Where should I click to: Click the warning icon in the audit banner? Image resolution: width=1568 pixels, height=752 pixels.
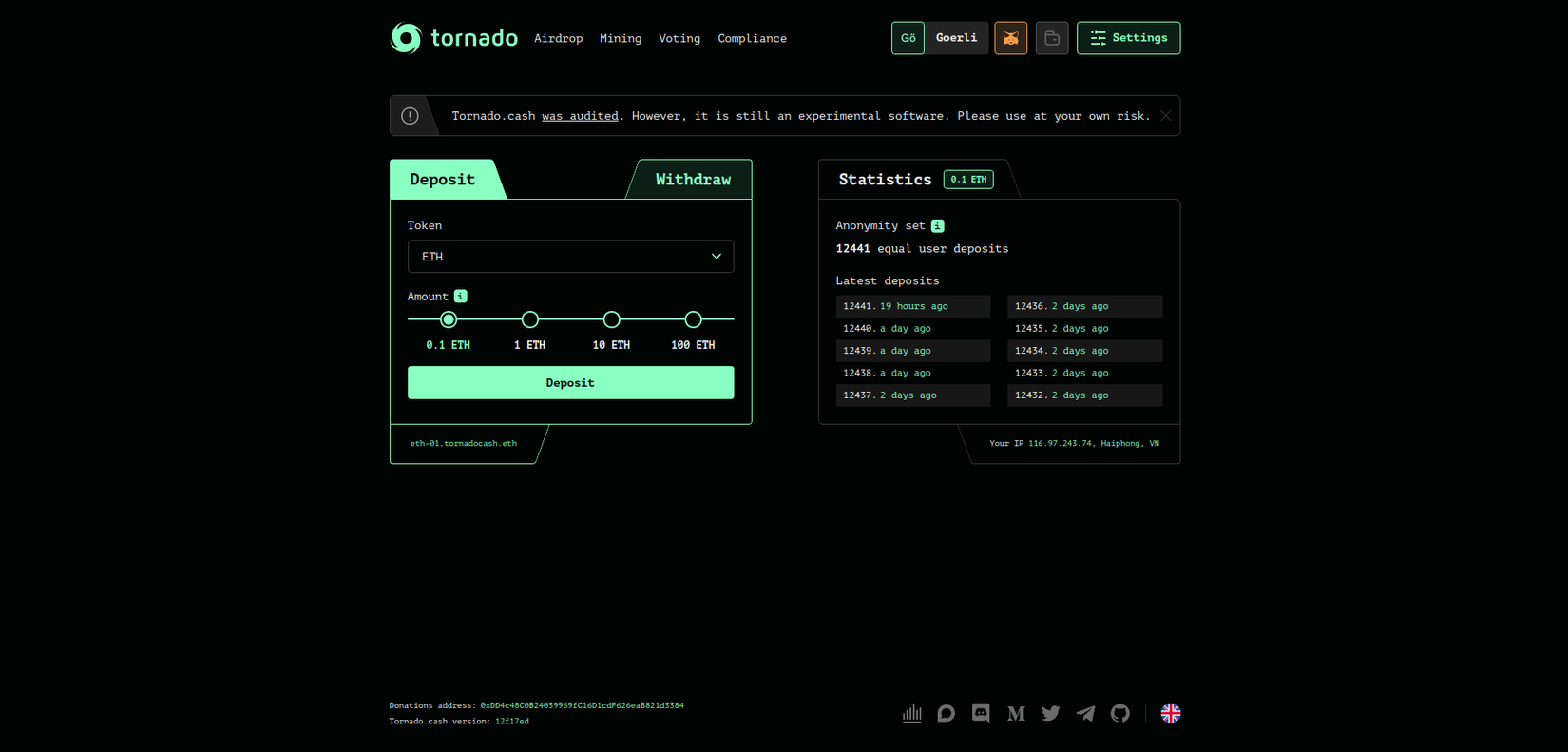(410, 116)
